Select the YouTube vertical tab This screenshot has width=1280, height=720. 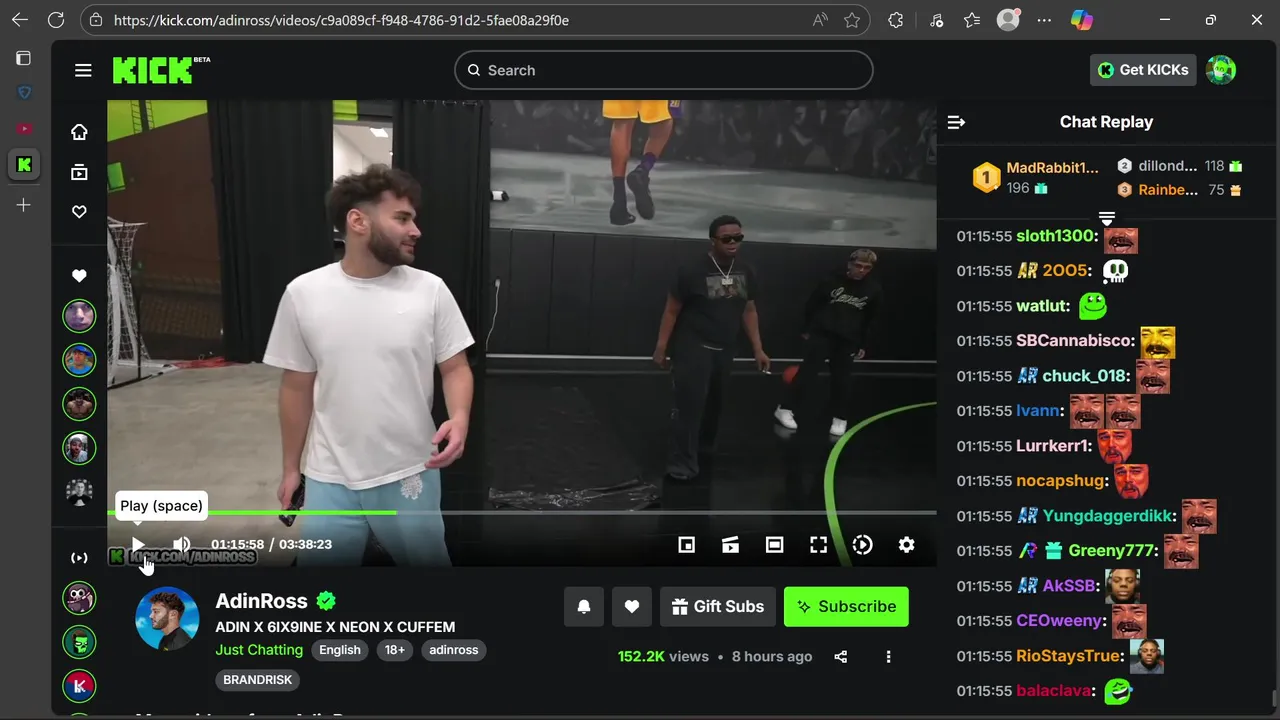point(24,128)
